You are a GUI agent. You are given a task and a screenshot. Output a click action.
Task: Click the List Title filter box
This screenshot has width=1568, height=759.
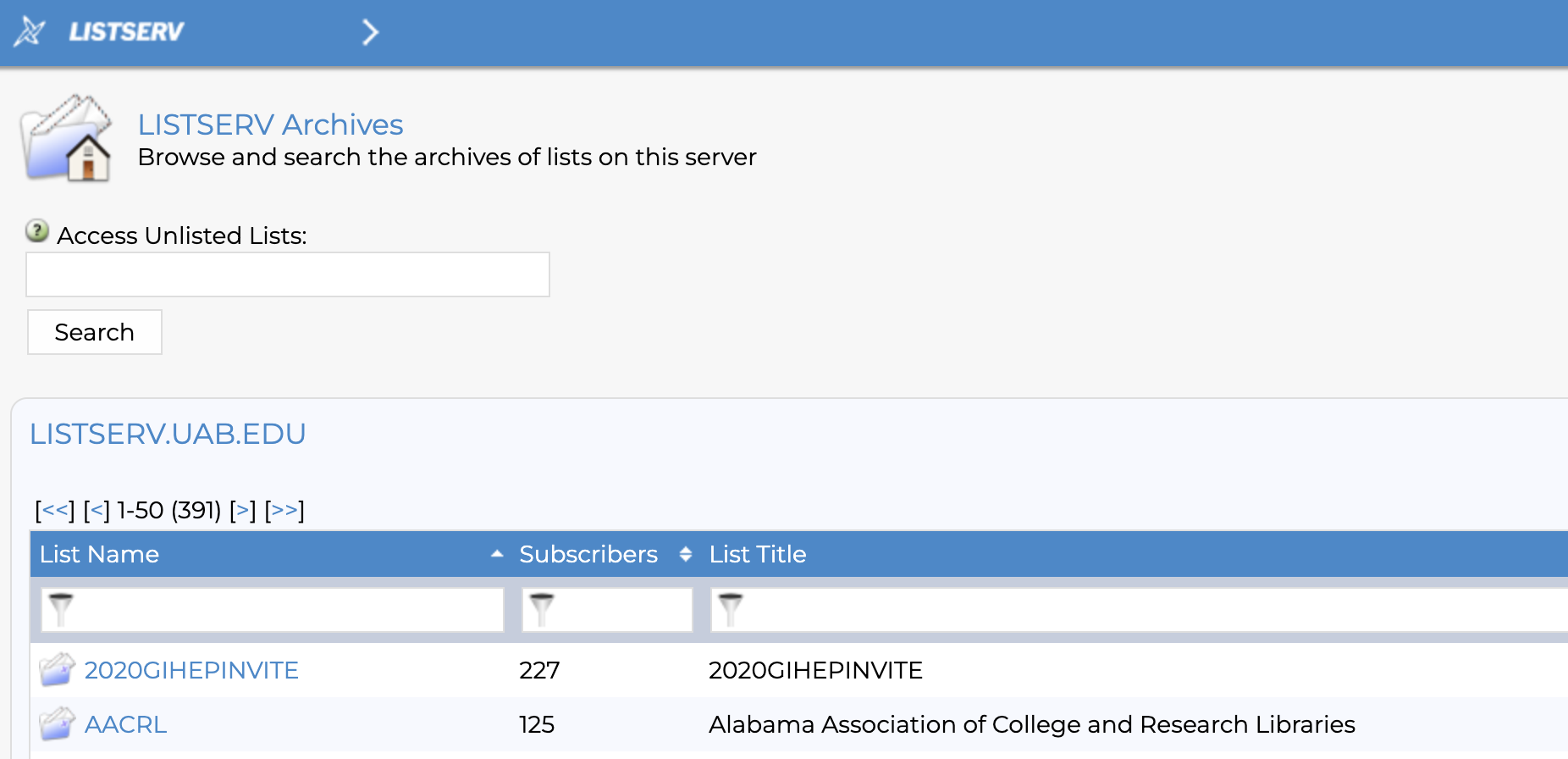coord(1135,610)
